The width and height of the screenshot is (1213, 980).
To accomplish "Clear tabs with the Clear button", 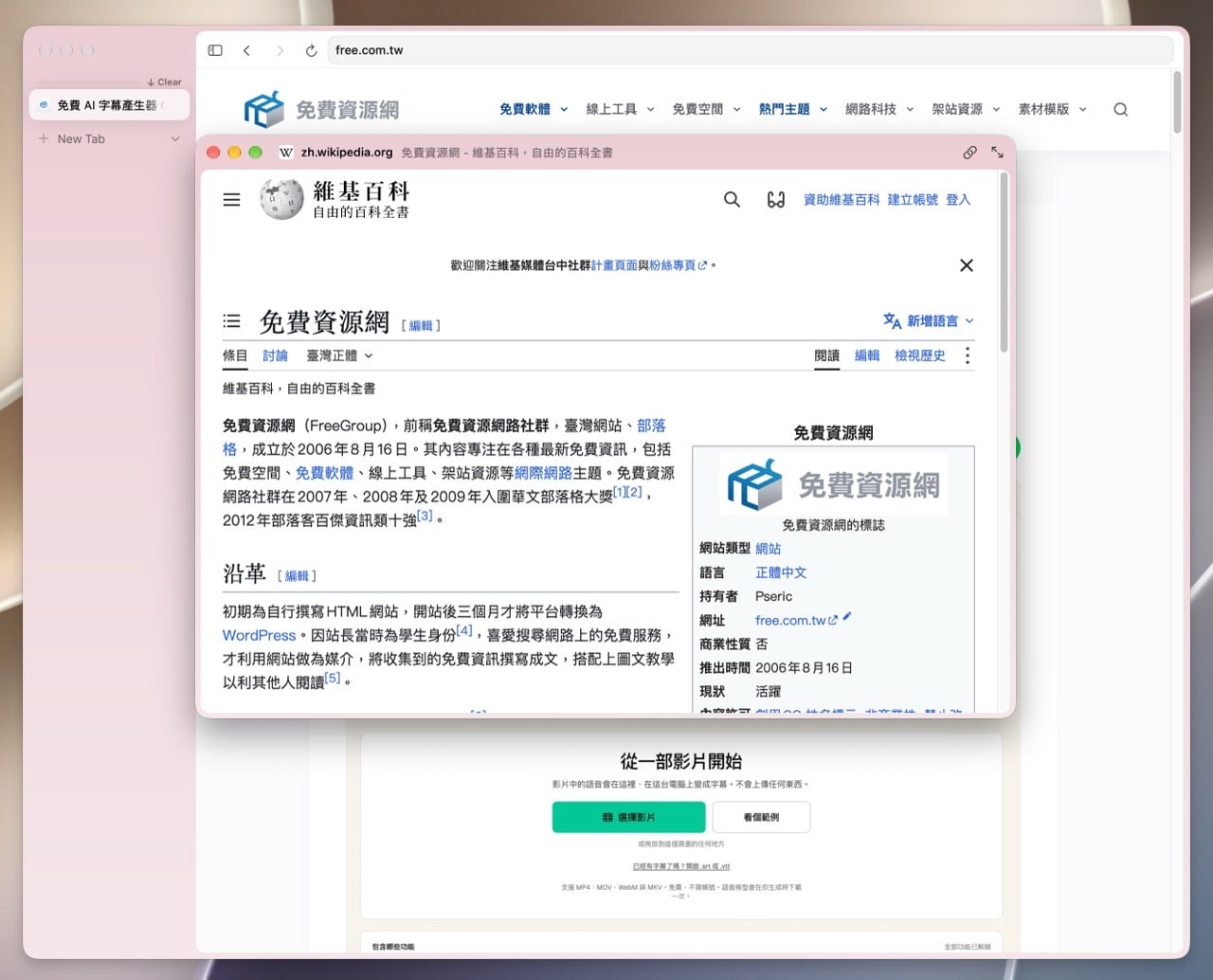I will pyautogui.click(x=165, y=82).
